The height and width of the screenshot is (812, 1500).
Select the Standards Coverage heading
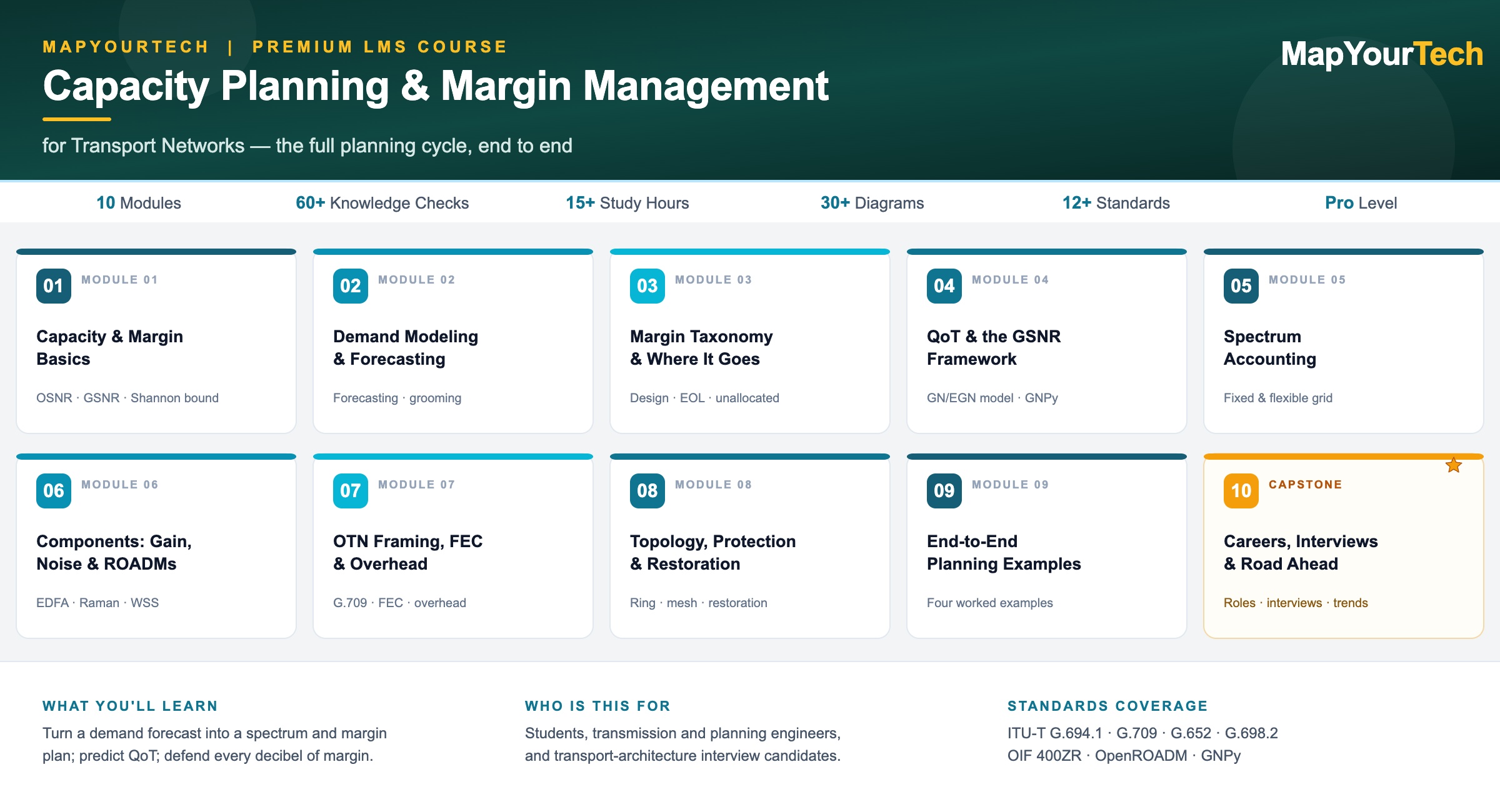pos(1107,706)
